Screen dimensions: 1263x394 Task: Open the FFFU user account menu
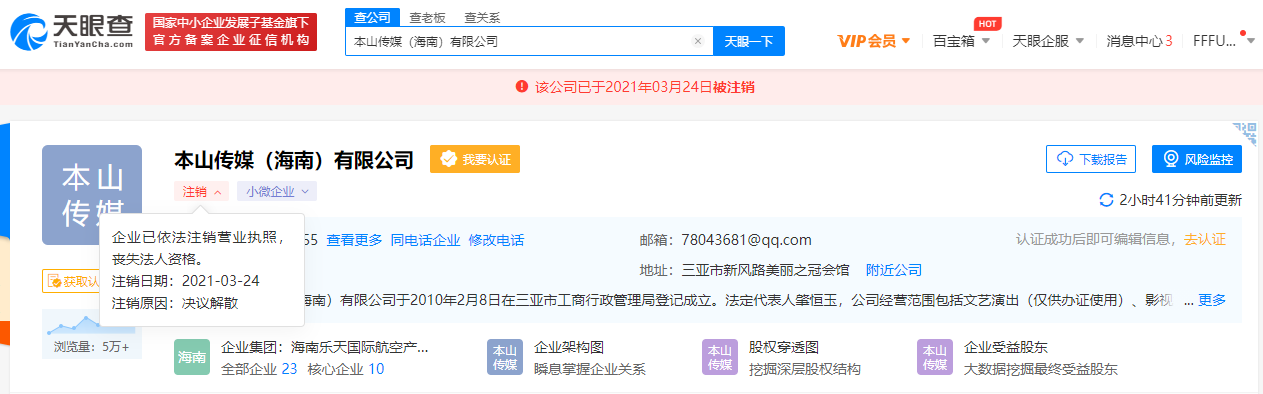click(x=1223, y=41)
